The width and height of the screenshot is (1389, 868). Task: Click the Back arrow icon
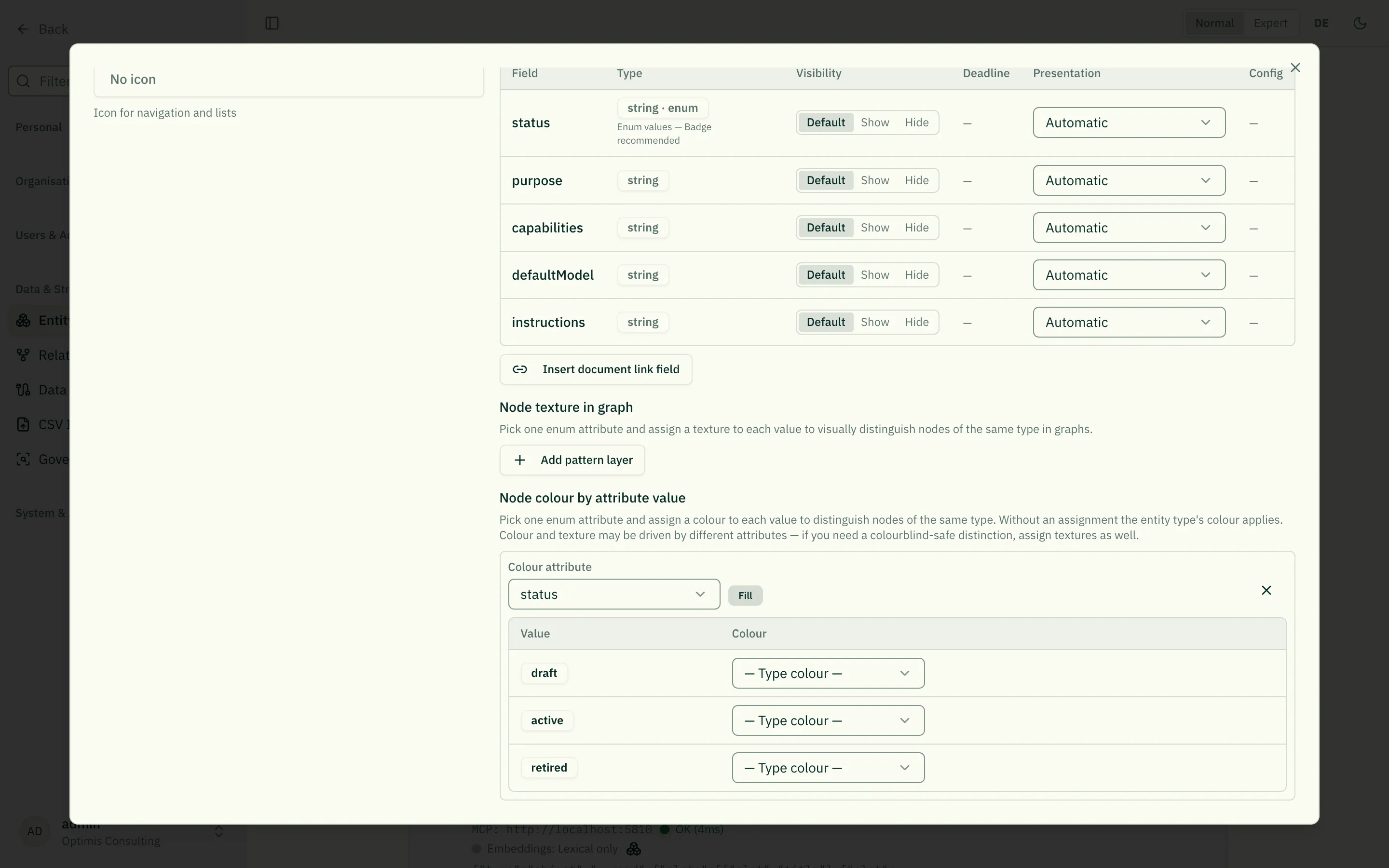click(23, 29)
